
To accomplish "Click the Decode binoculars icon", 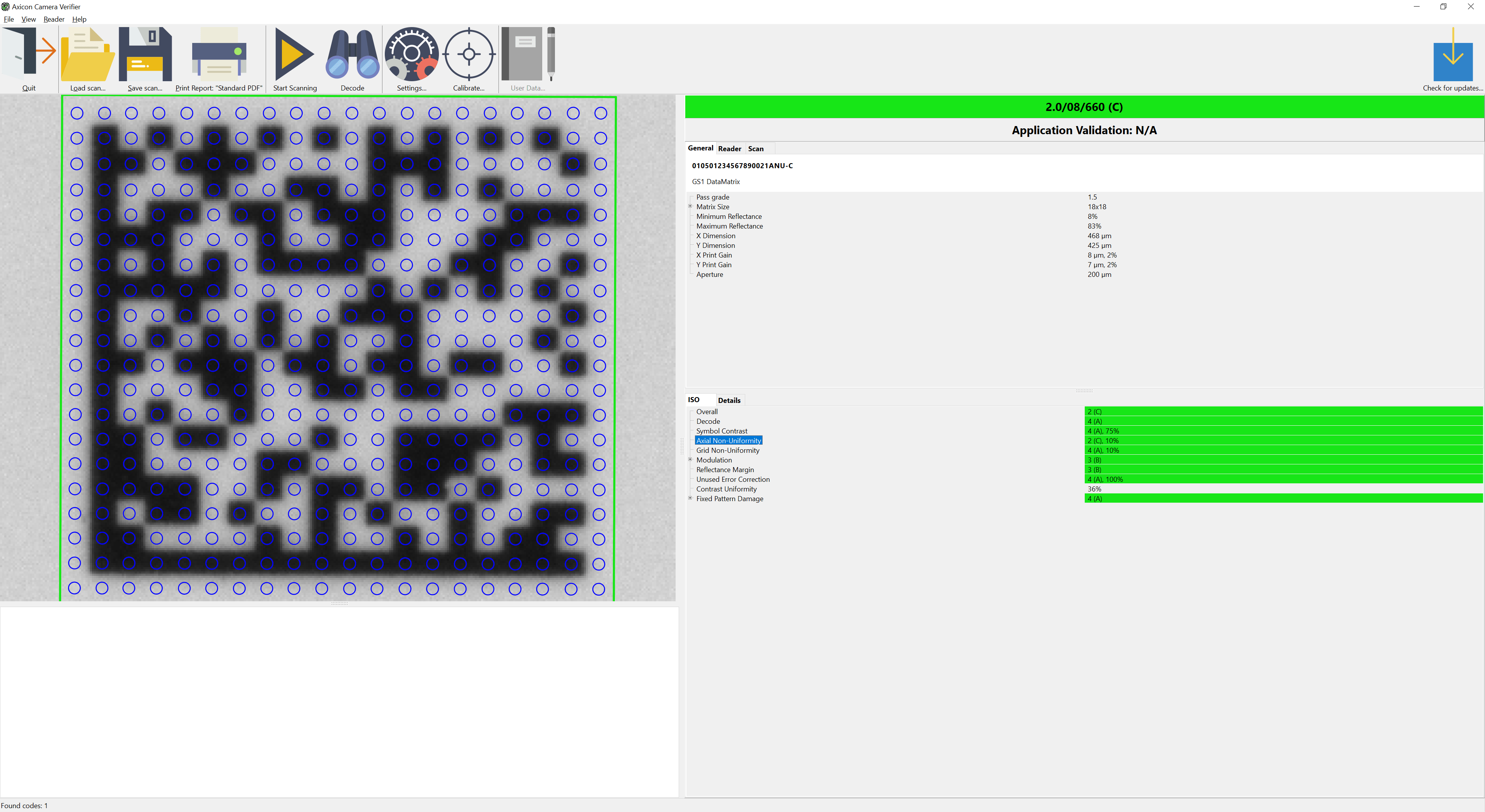I will pos(352,55).
